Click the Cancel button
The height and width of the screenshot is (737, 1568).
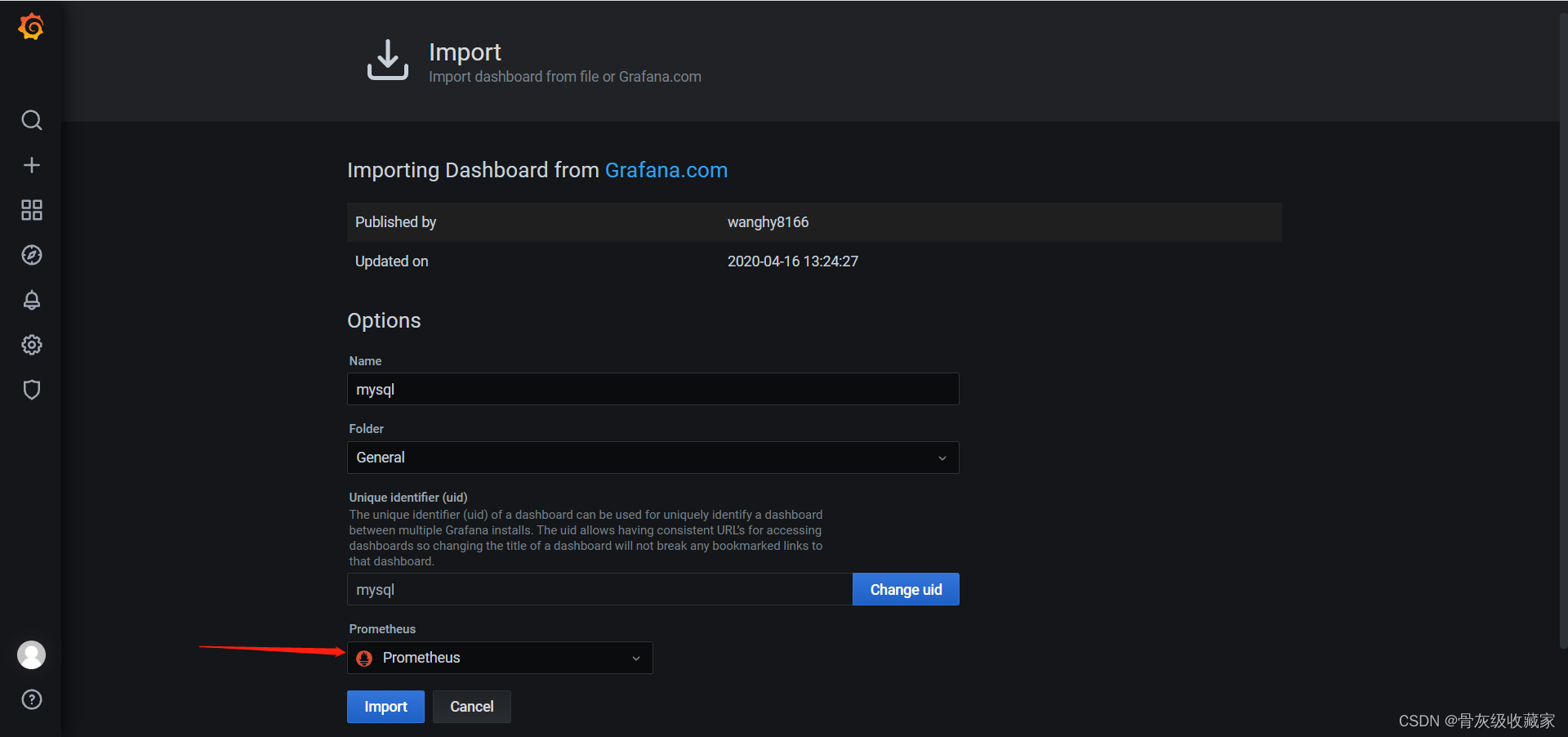pos(472,707)
